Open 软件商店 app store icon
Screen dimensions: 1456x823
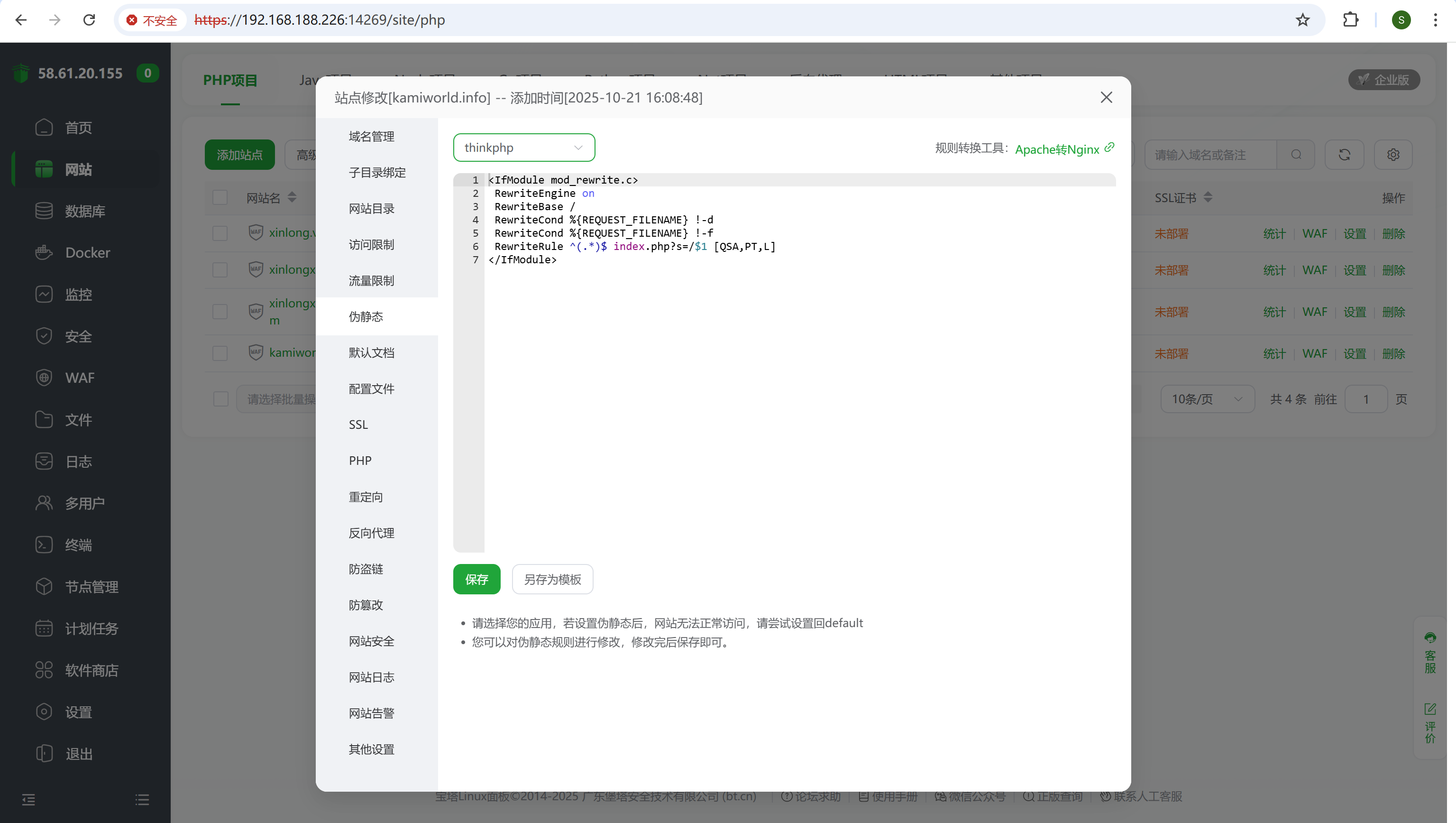[x=44, y=670]
